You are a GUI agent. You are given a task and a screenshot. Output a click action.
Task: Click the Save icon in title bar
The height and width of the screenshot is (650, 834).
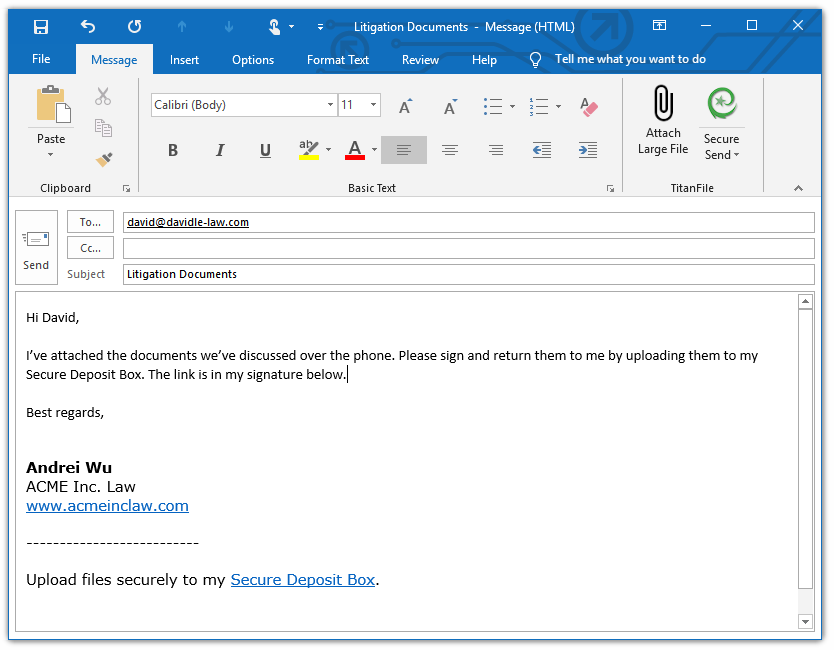[41, 27]
